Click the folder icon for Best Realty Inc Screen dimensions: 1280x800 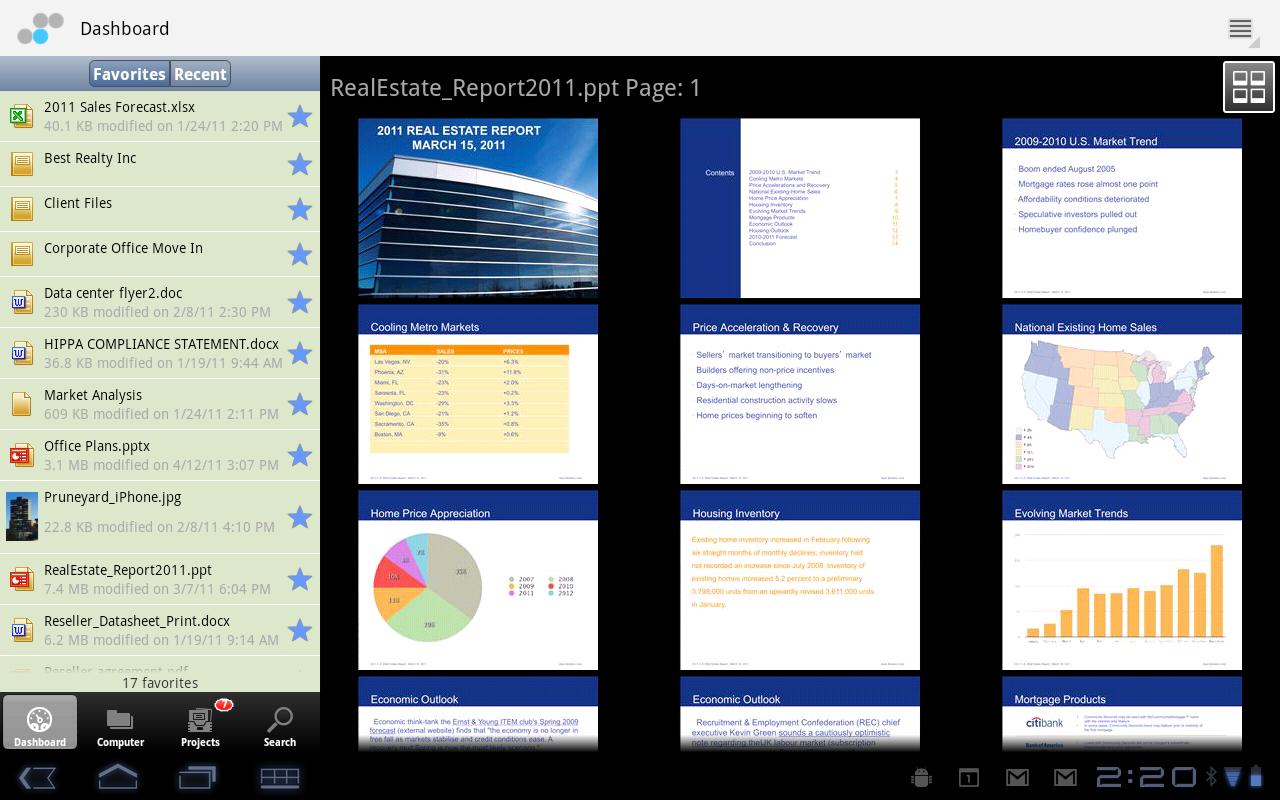click(x=22, y=163)
